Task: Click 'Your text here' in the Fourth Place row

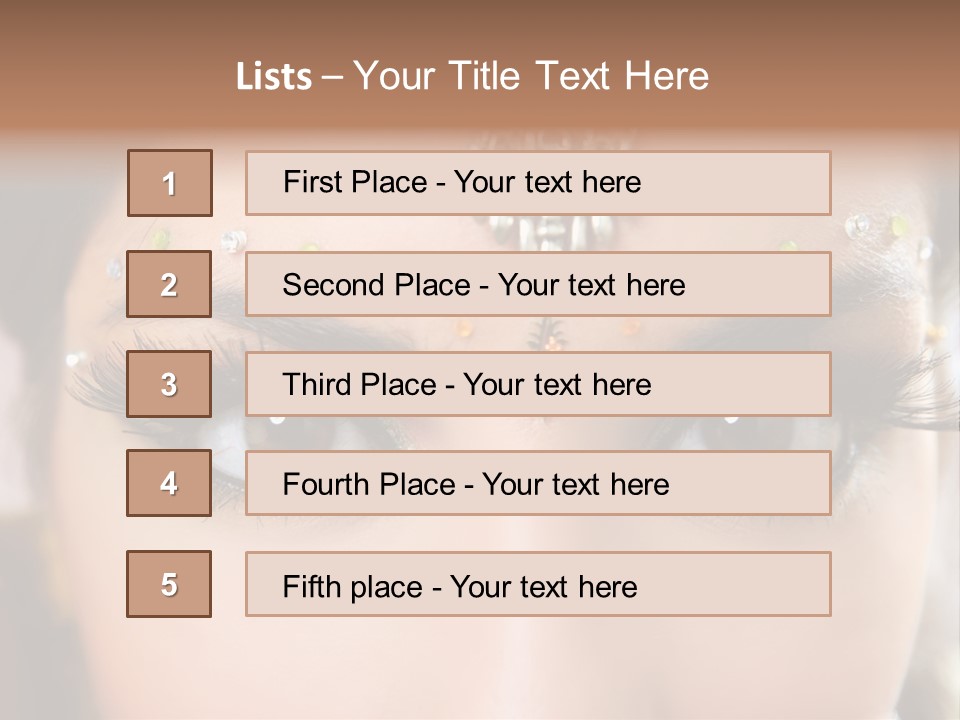Action: 575,485
